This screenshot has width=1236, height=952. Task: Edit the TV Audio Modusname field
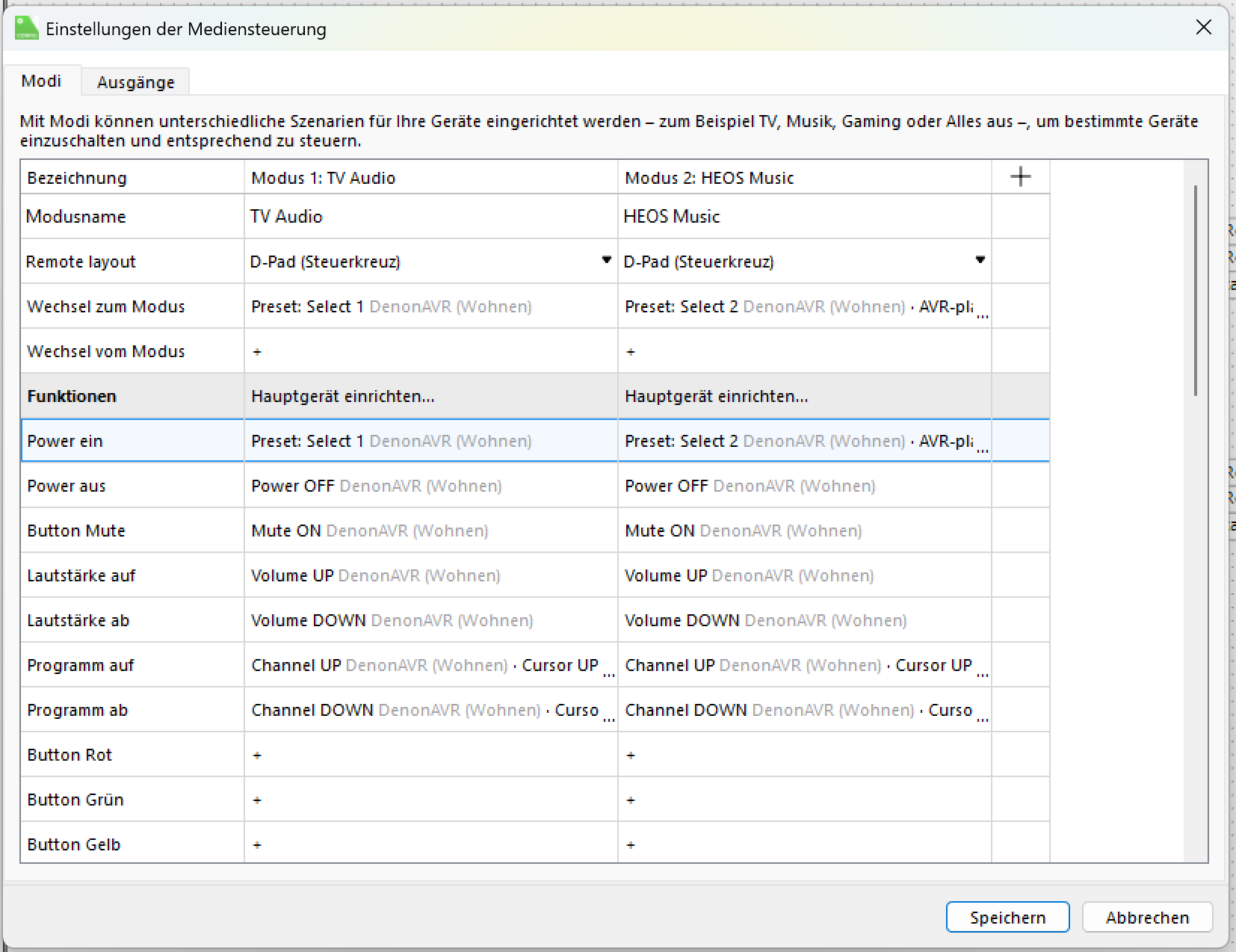pos(430,217)
